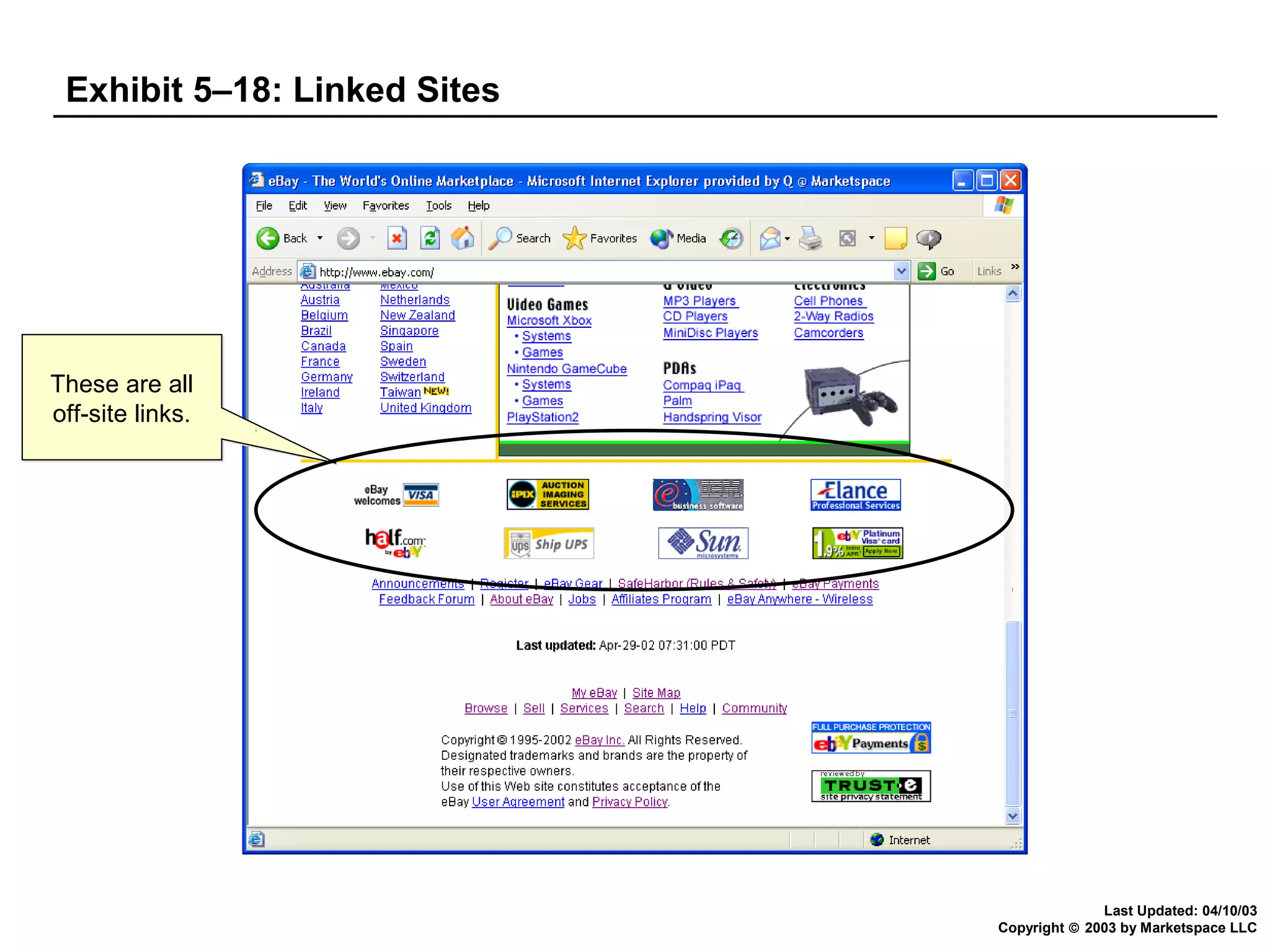Go to the Home page icon

point(463,239)
